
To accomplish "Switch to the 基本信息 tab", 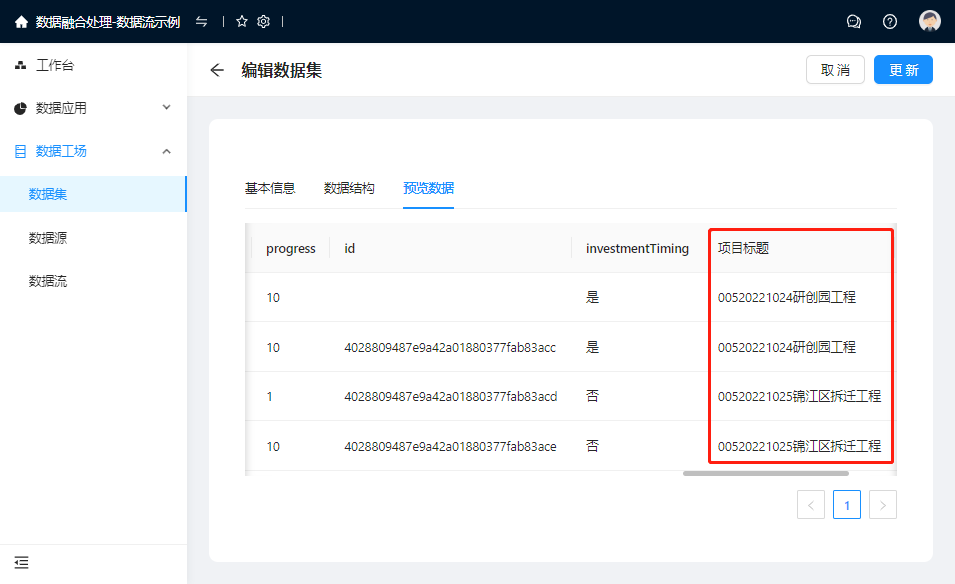I will 270,188.
